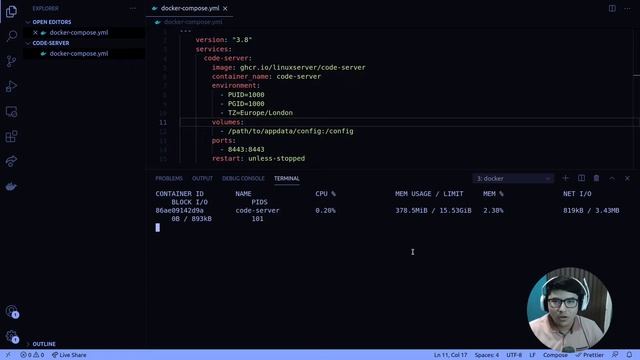Maximize the panel with the up chevron

[612, 178]
